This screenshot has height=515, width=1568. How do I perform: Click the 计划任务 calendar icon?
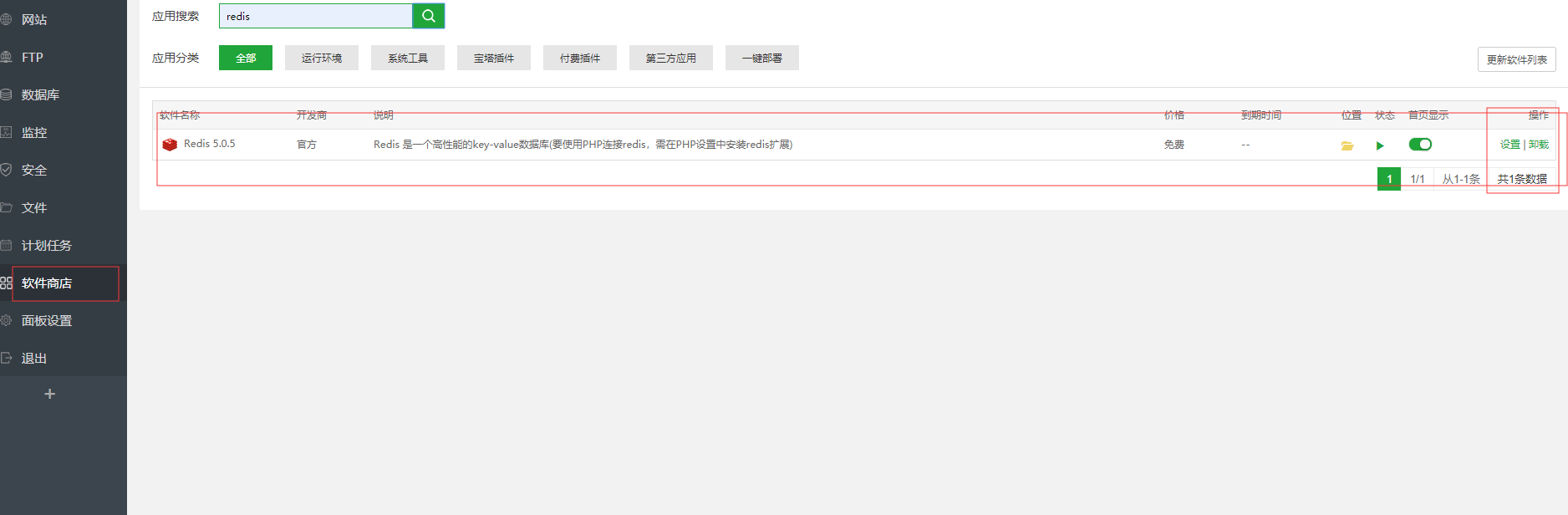(6, 245)
